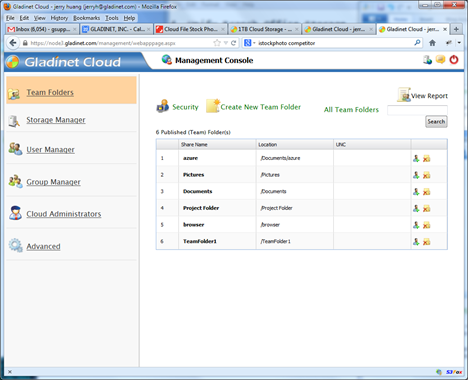
Task: Click the power/logout icon in the header
Action: click(454, 60)
